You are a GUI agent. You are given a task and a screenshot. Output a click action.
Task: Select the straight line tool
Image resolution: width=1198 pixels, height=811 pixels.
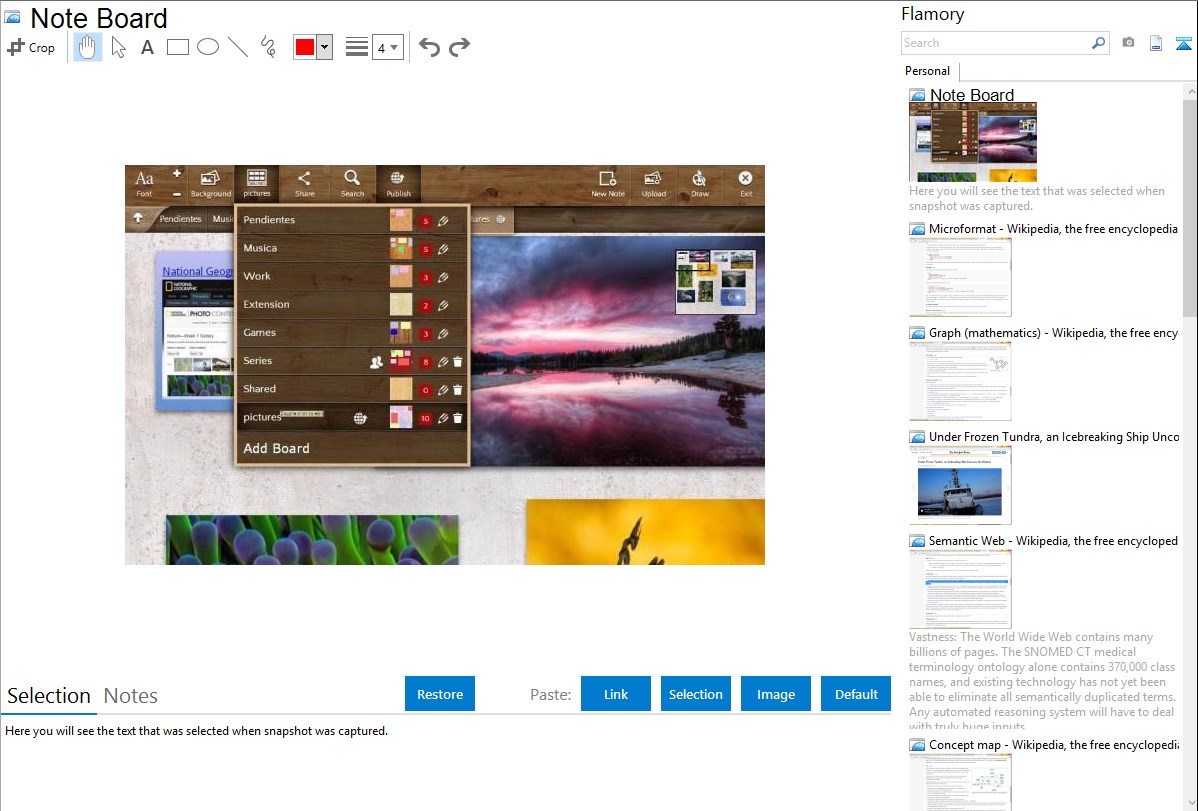coord(238,47)
